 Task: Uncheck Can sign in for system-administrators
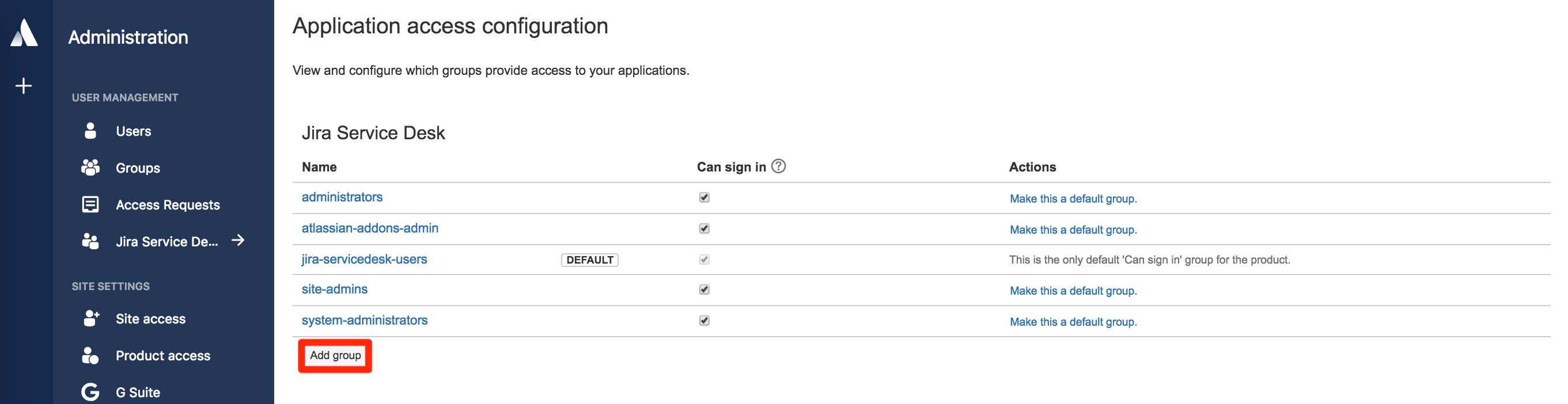click(x=704, y=321)
